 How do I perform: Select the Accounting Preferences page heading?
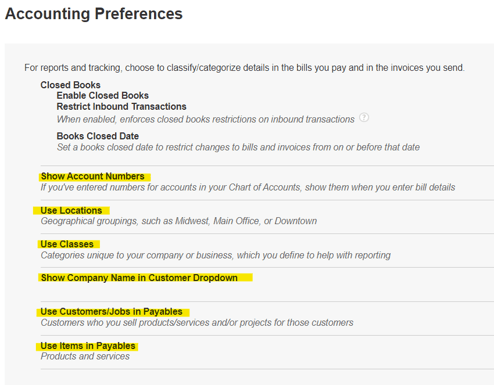[x=94, y=14]
